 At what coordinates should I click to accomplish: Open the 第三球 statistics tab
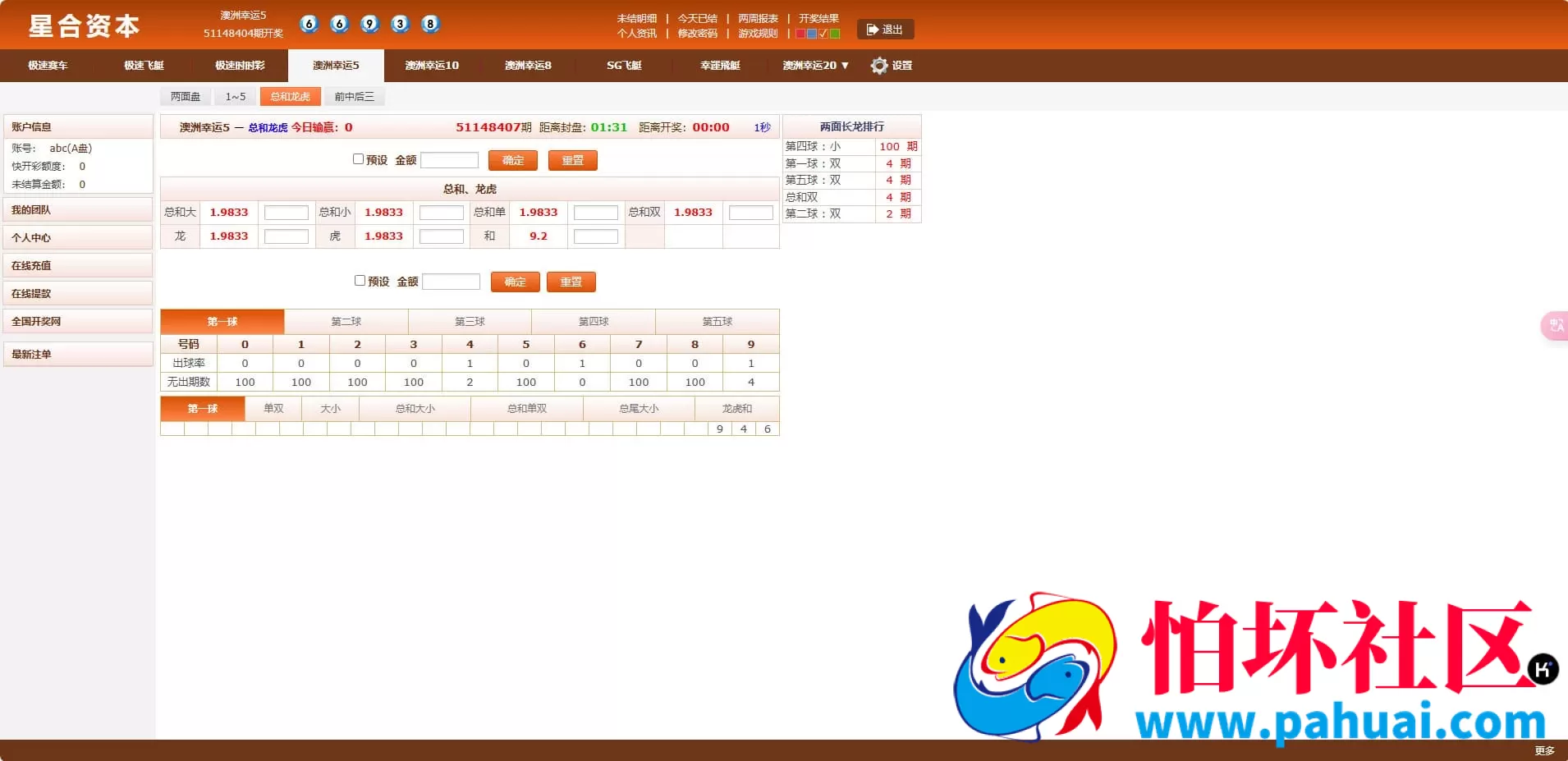click(470, 322)
